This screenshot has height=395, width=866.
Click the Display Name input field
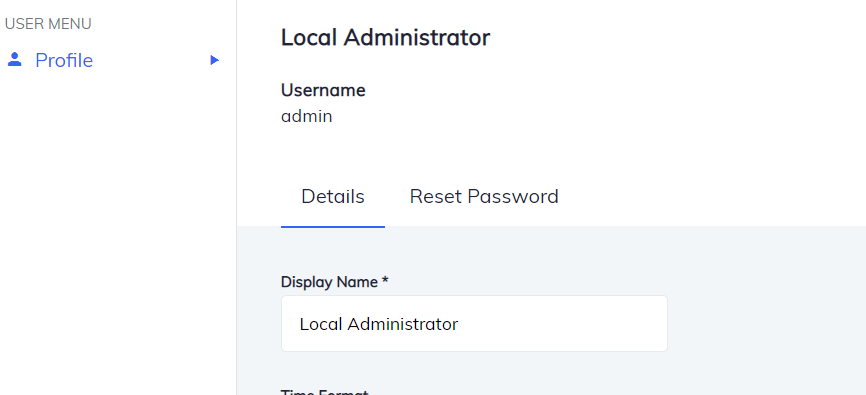(474, 324)
